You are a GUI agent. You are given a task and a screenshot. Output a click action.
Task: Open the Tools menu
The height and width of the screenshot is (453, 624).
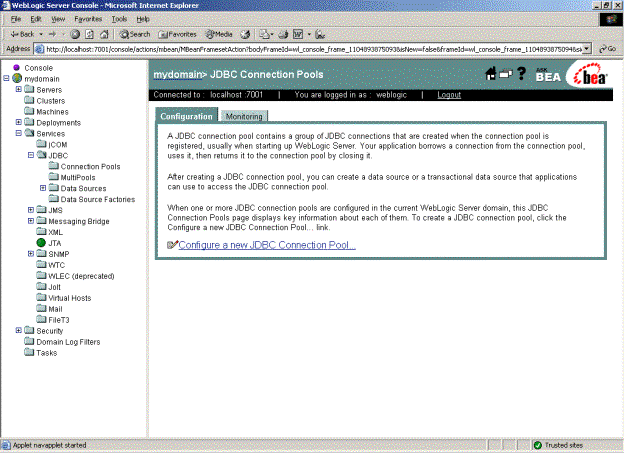(119, 19)
